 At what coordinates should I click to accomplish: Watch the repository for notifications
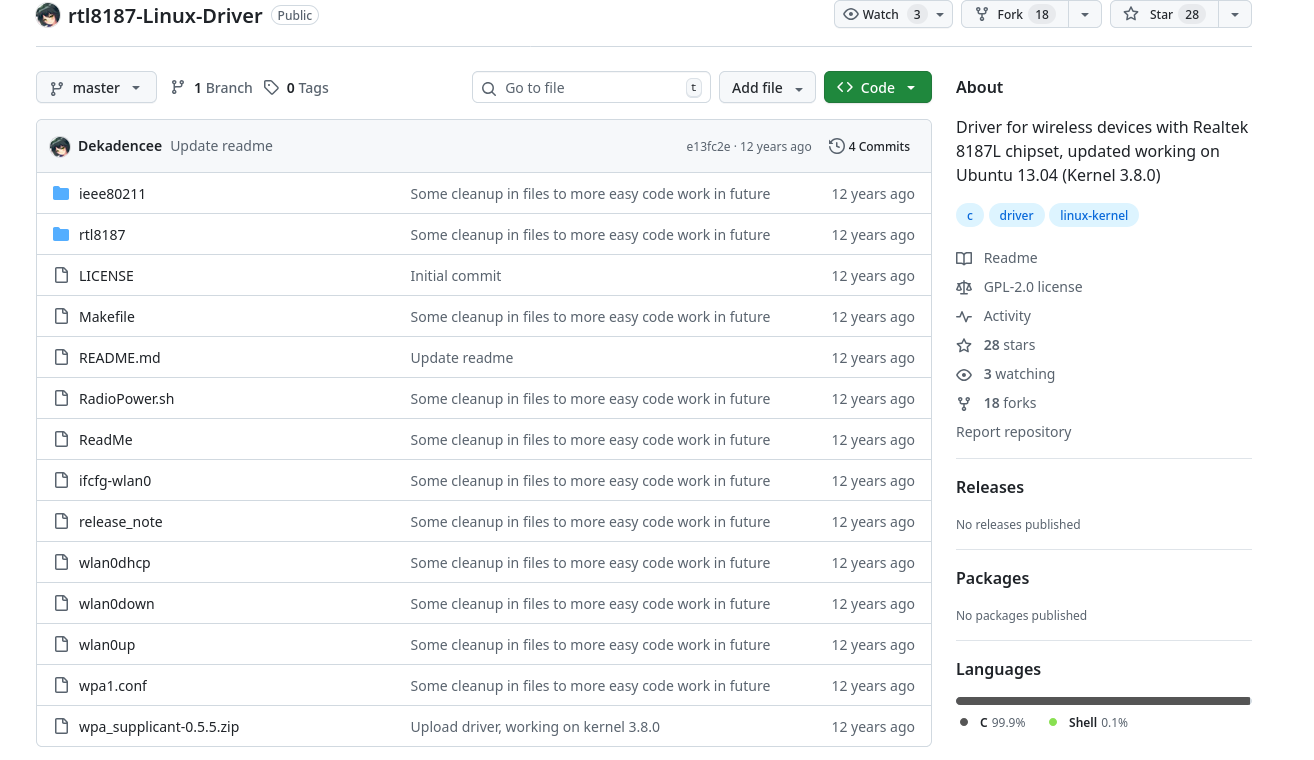pos(893,14)
